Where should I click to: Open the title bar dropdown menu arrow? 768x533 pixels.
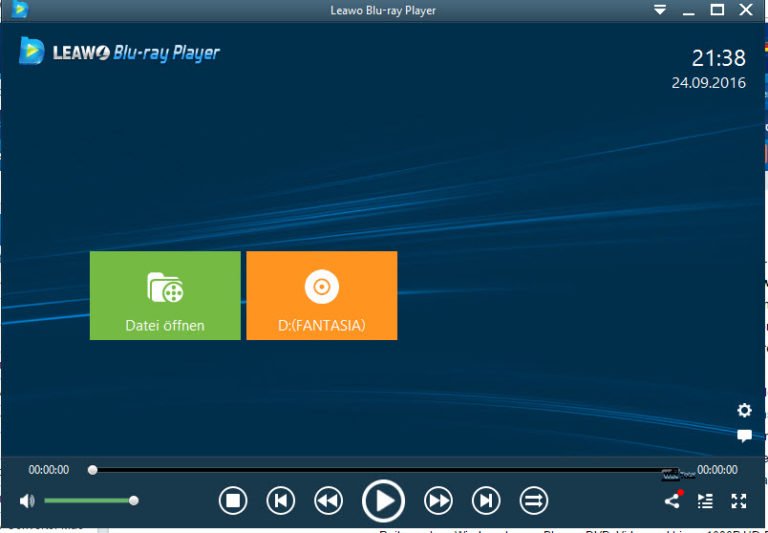point(660,10)
